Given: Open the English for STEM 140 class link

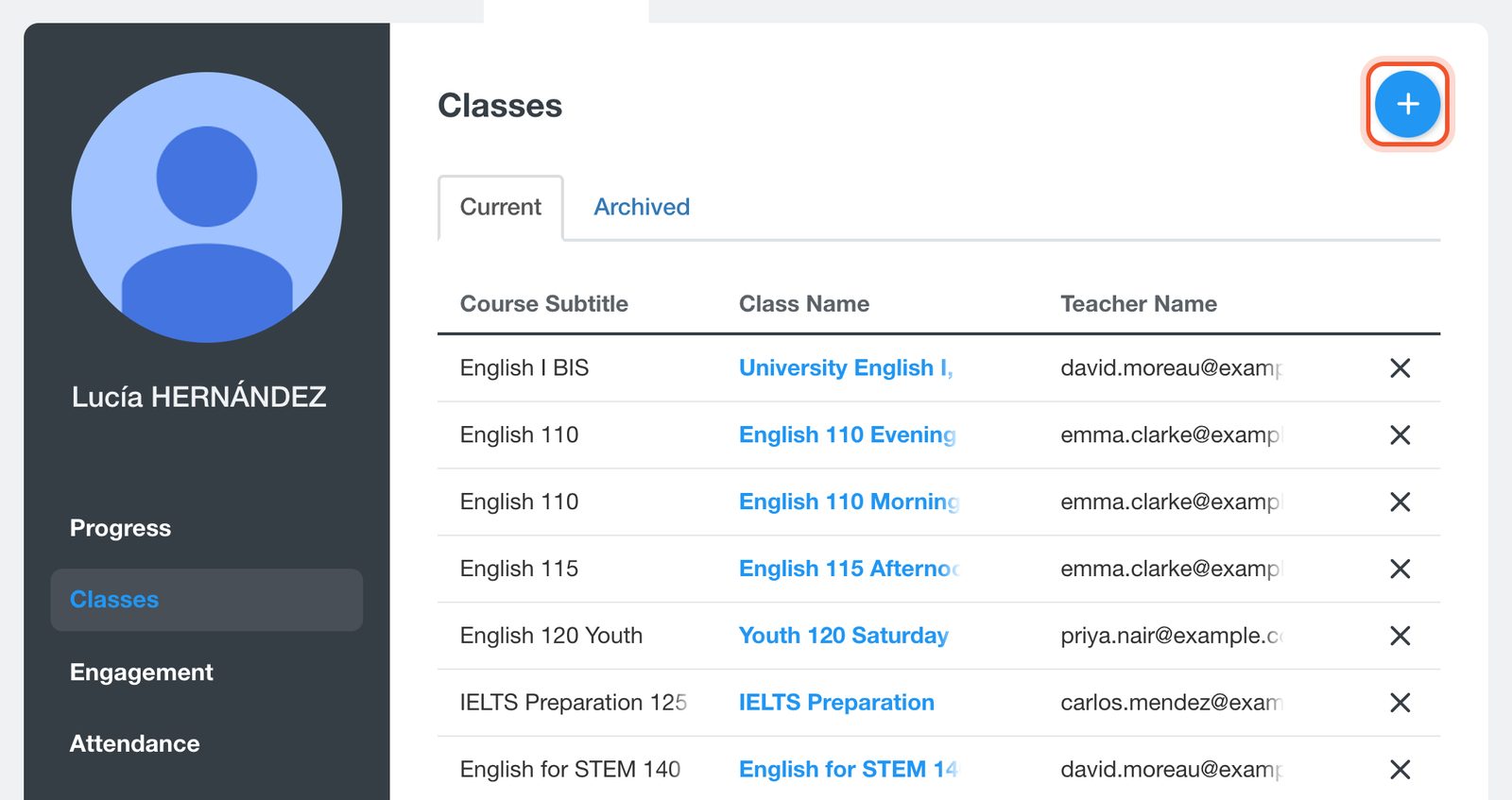Looking at the screenshot, I should pyautogui.click(x=848, y=771).
